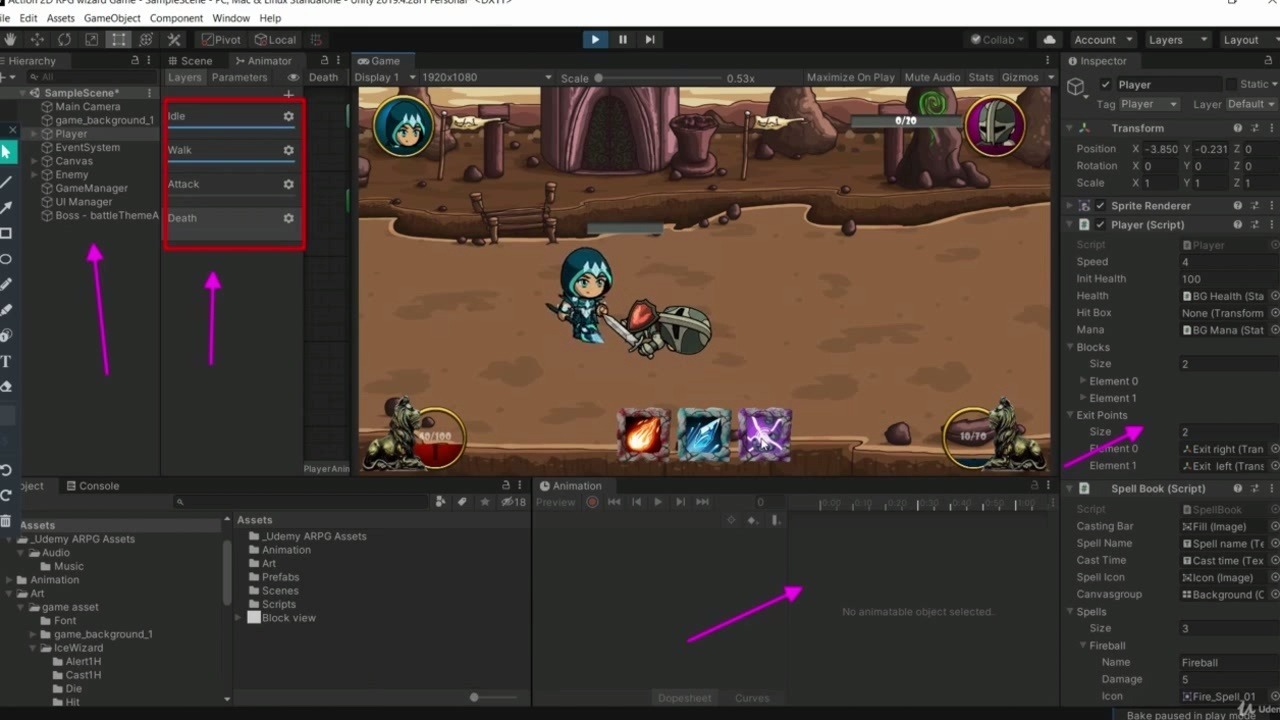The height and width of the screenshot is (720, 1280).
Task: Open gear settings for Attack layer
Action: (288, 184)
